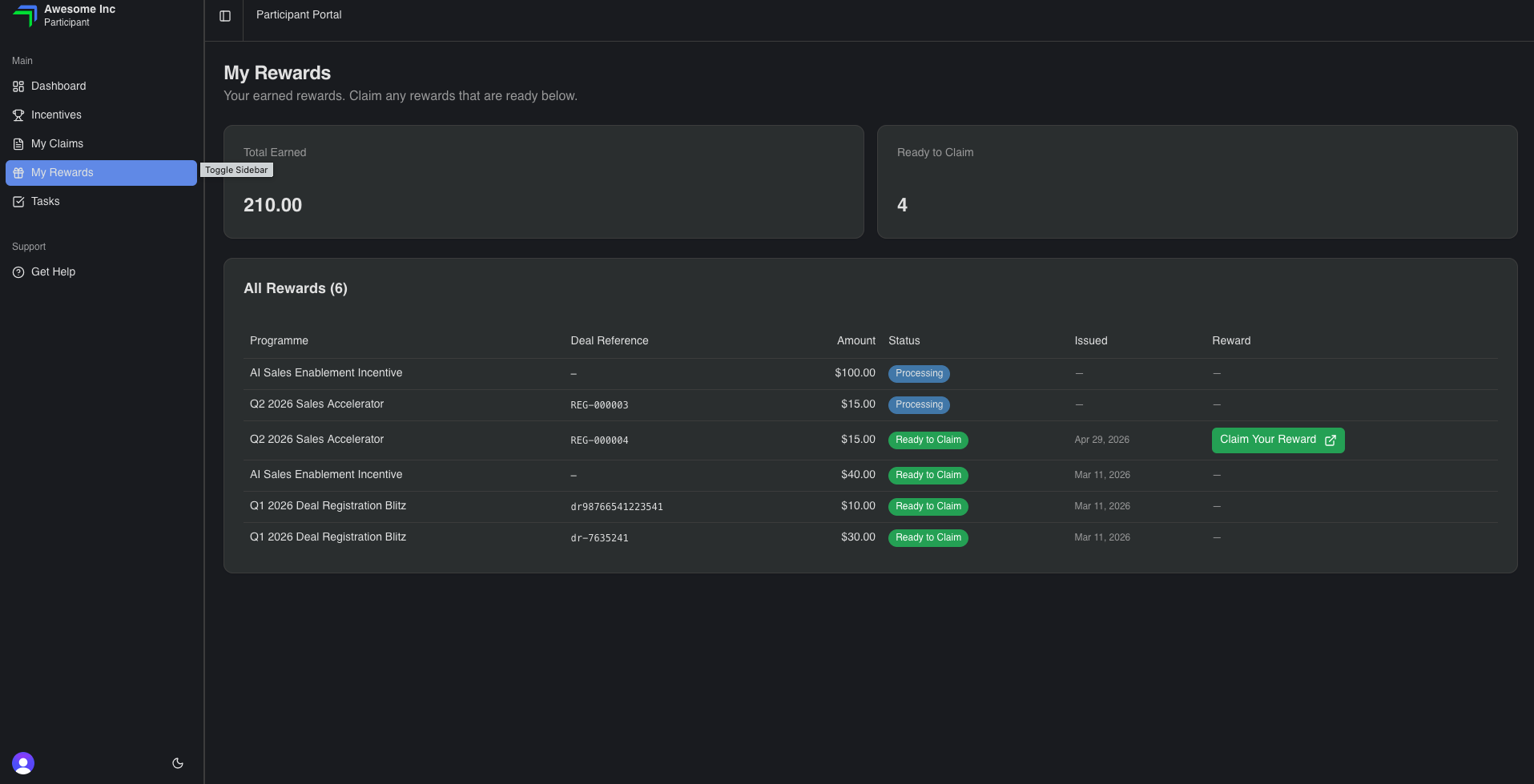Click the All Rewards (6) heading
The image size is (1534, 784).
click(x=296, y=288)
